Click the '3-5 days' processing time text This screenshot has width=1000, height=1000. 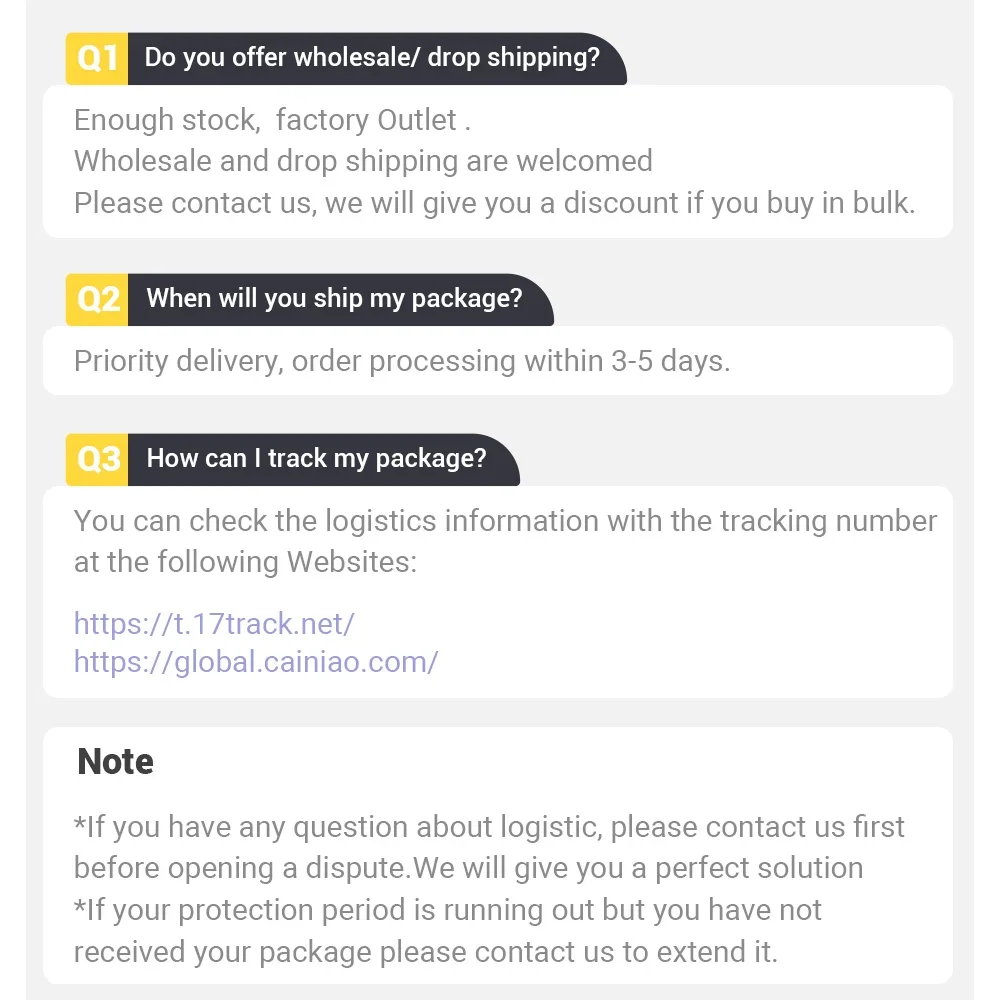pyautogui.click(x=670, y=362)
